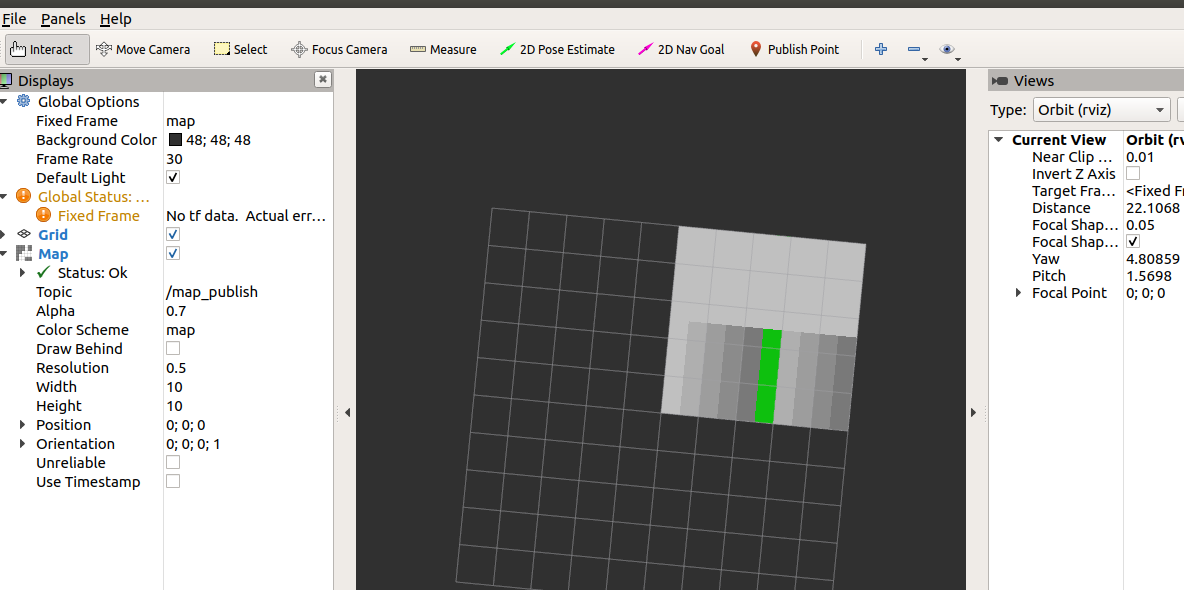Choose the 2D Nav Goal tool
Image resolution: width=1184 pixels, height=590 pixels.
tap(681, 48)
